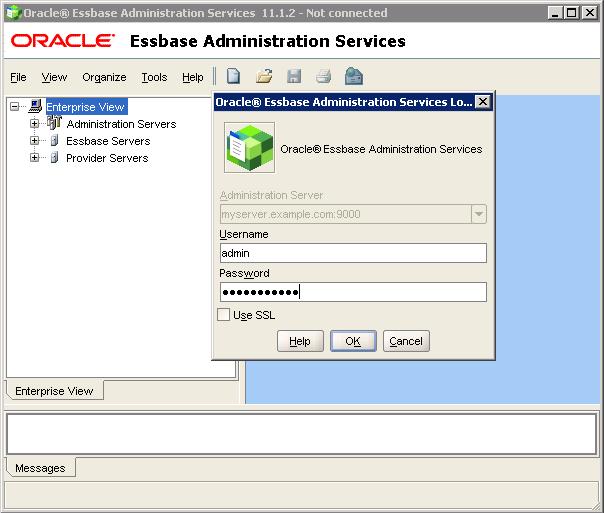Minimize the main application window
Screen dimensions: 604x513
[555, 13]
